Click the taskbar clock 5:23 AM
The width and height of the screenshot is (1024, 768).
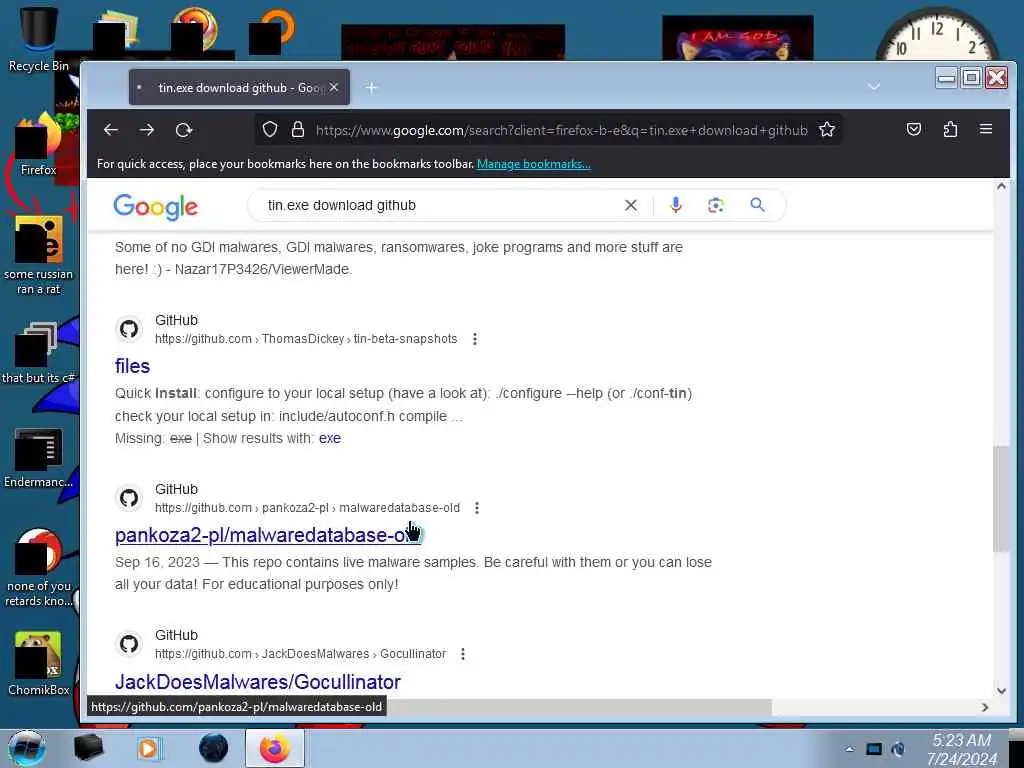click(x=961, y=749)
